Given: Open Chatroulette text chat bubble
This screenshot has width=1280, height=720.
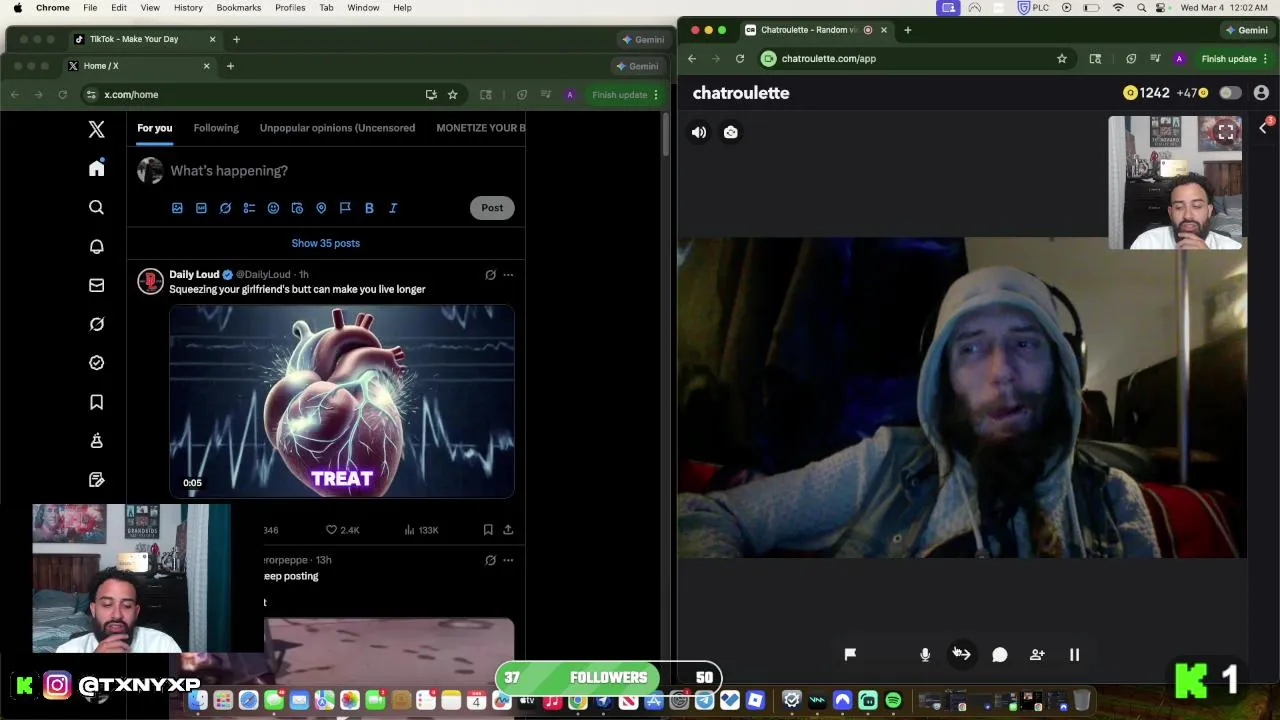Looking at the screenshot, I should pyautogui.click(x=1000, y=654).
